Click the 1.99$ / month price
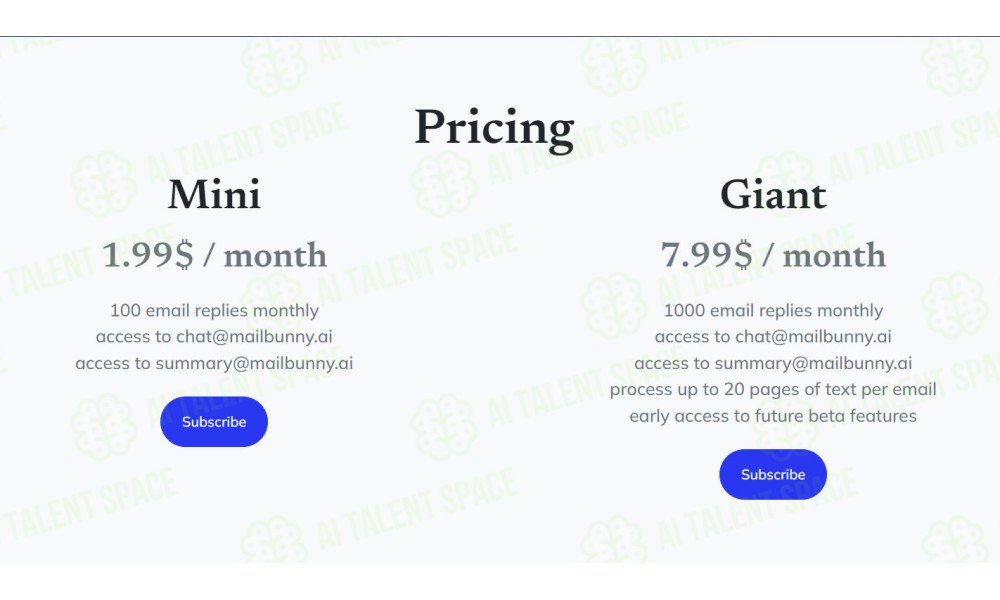The height and width of the screenshot is (600, 1000). point(214,255)
